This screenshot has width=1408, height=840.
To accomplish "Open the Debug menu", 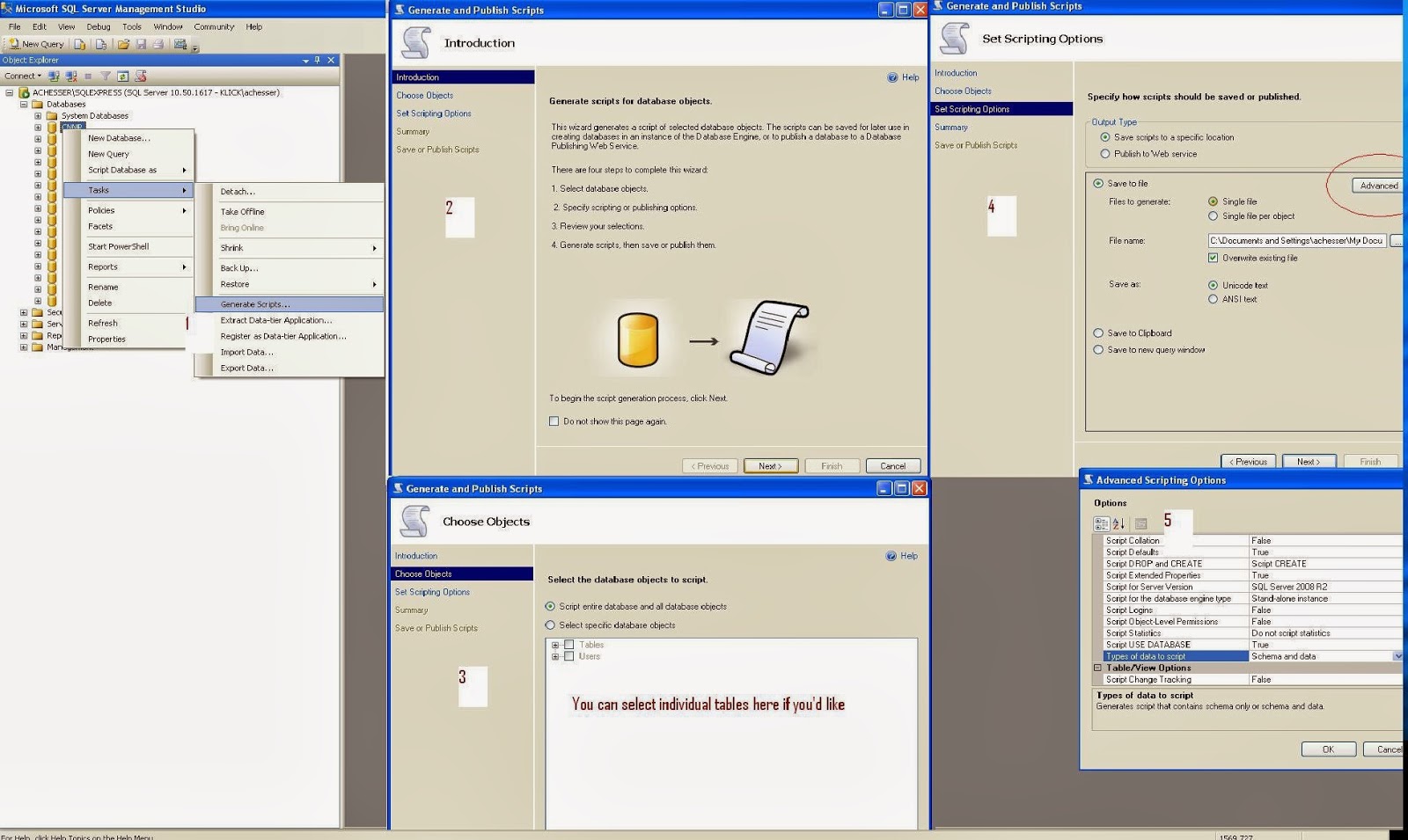I will (x=99, y=26).
